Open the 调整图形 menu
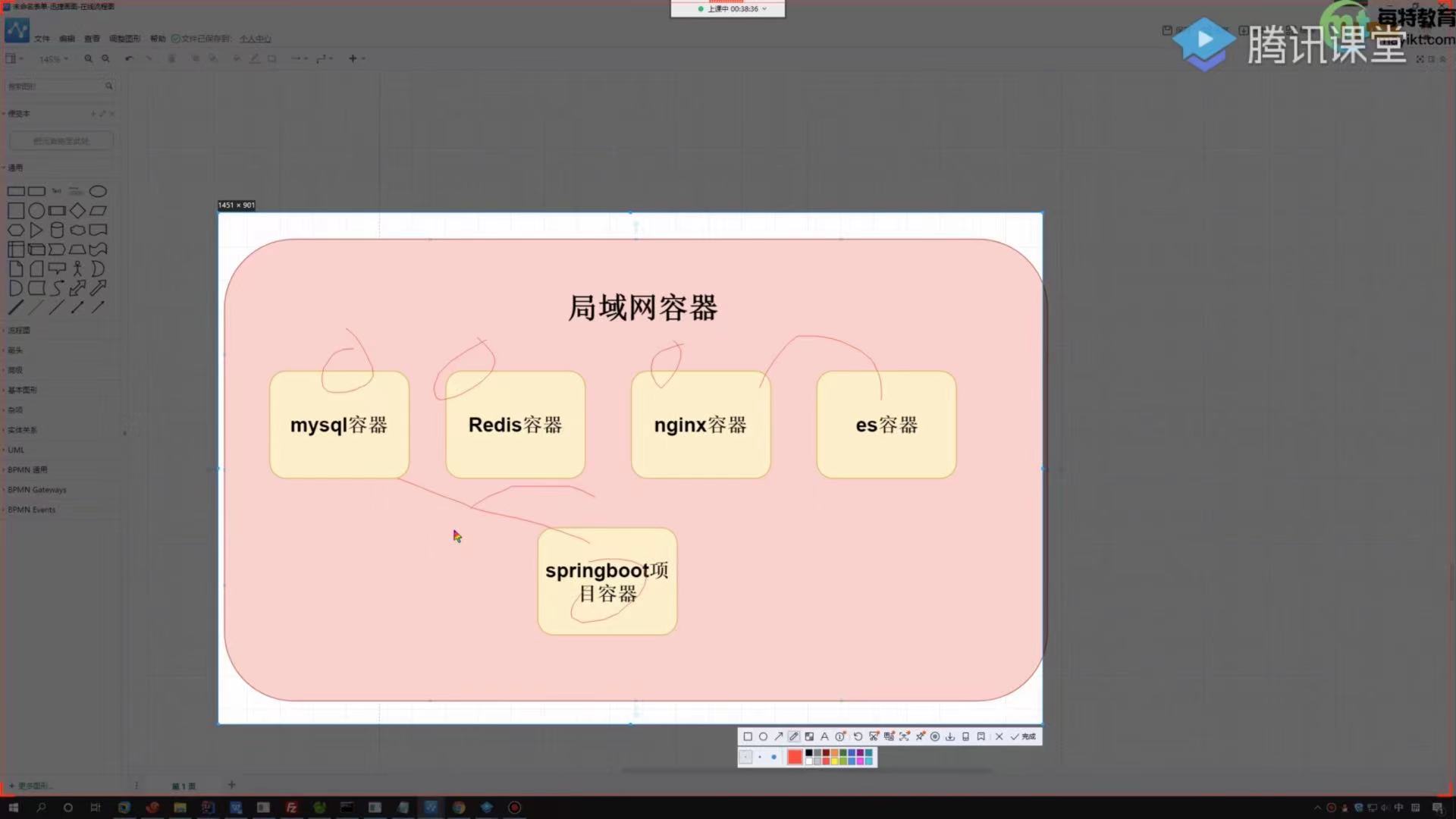Screen dimensions: 1456x819 click(x=124, y=39)
